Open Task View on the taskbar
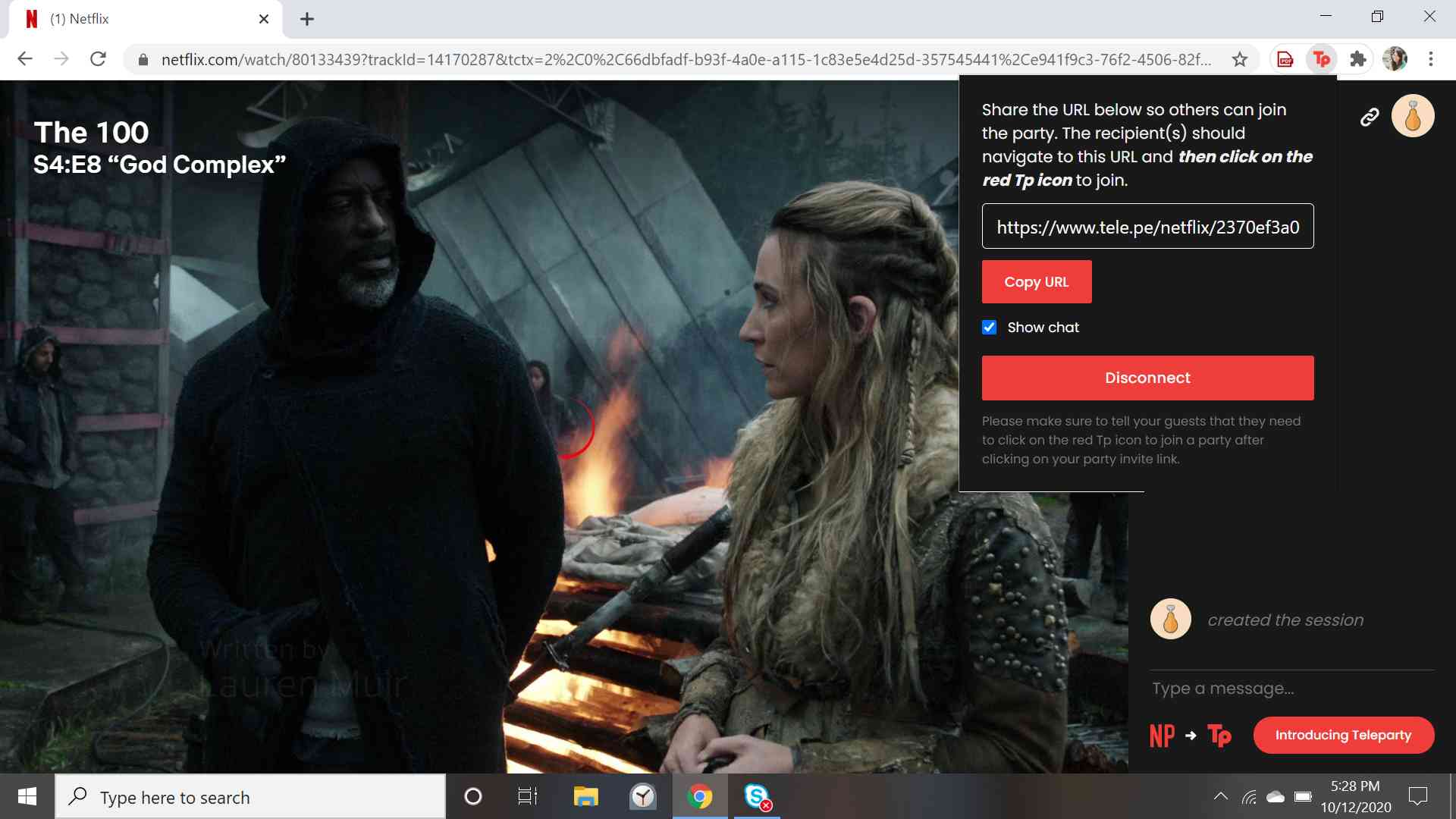The image size is (1456, 819). (528, 796)
